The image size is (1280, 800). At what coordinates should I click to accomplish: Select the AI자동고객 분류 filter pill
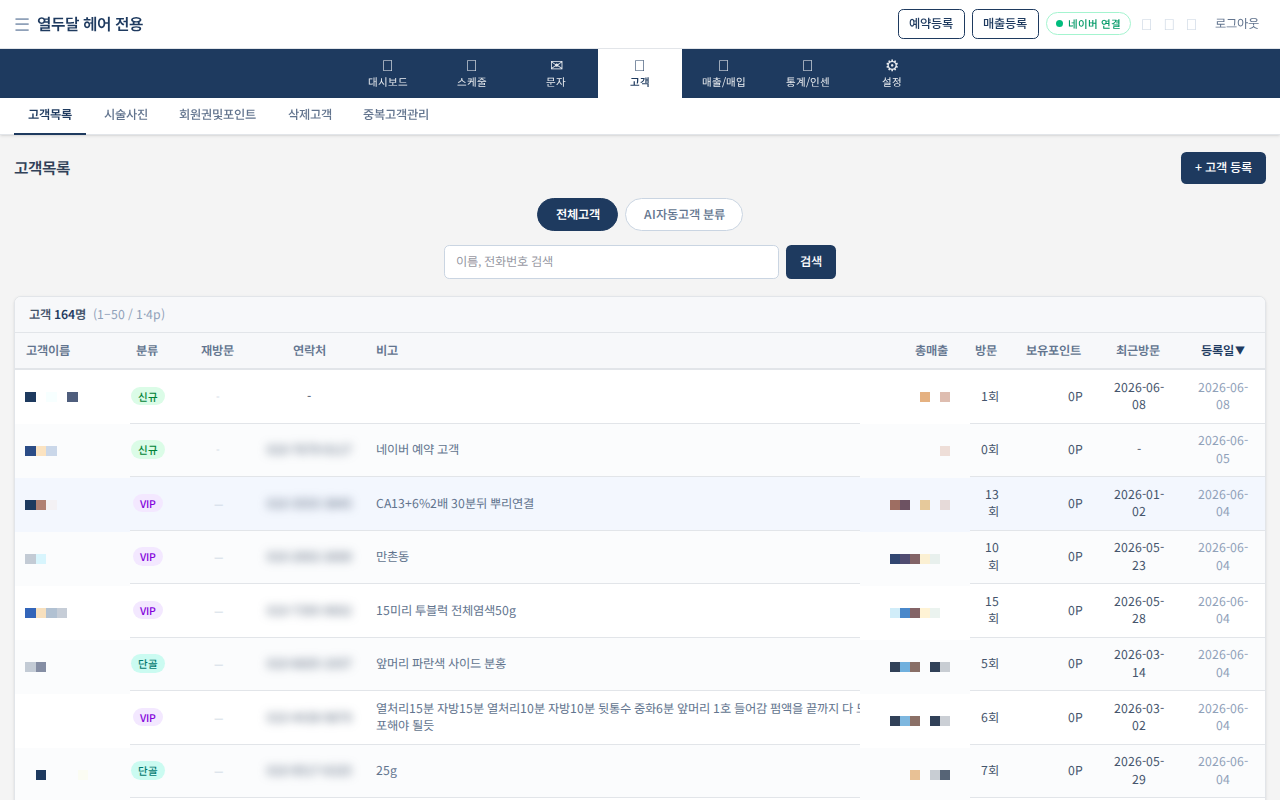pos(684,215)
